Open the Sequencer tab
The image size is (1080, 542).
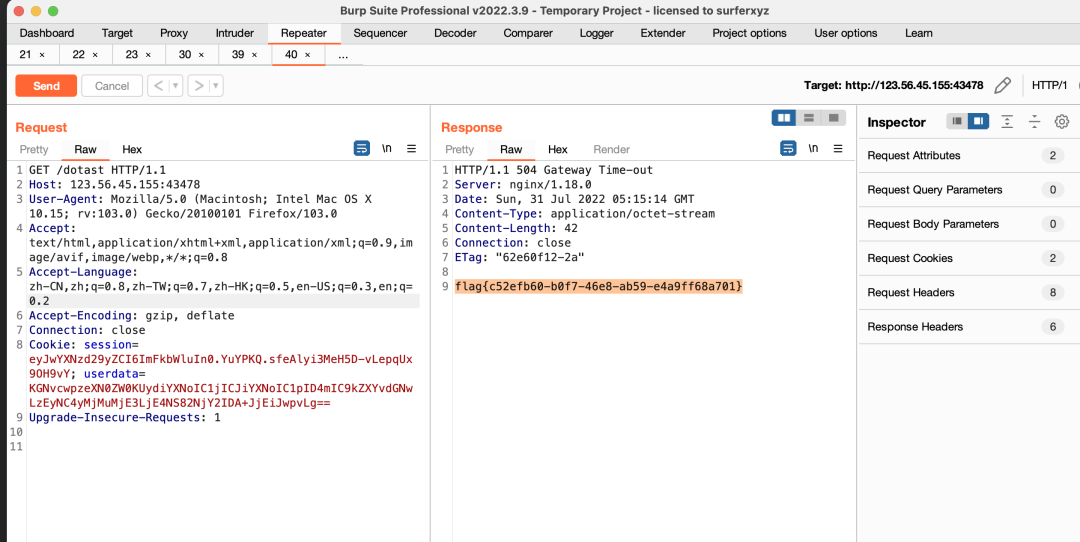(380, 33)
